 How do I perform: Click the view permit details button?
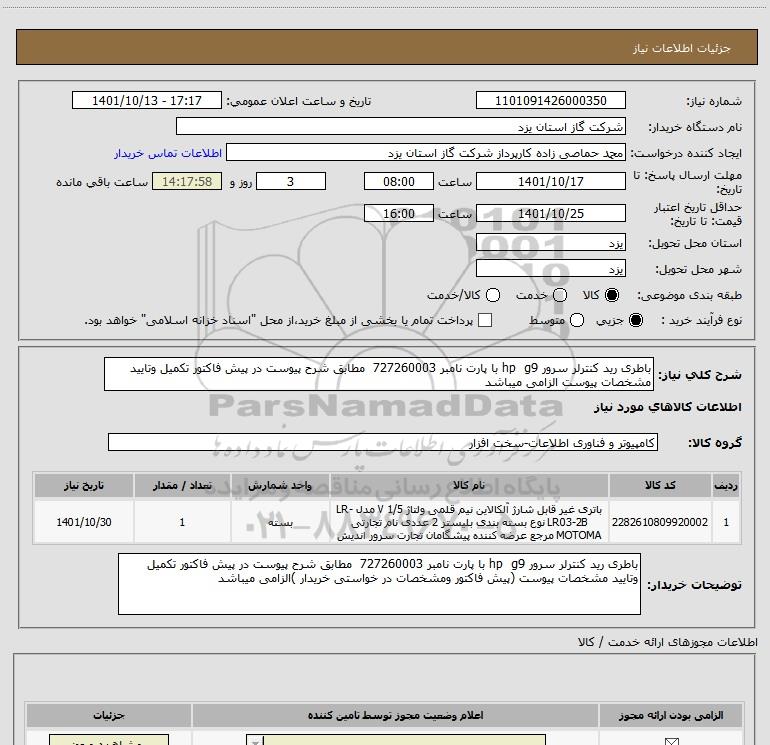[x=109, y=740]
